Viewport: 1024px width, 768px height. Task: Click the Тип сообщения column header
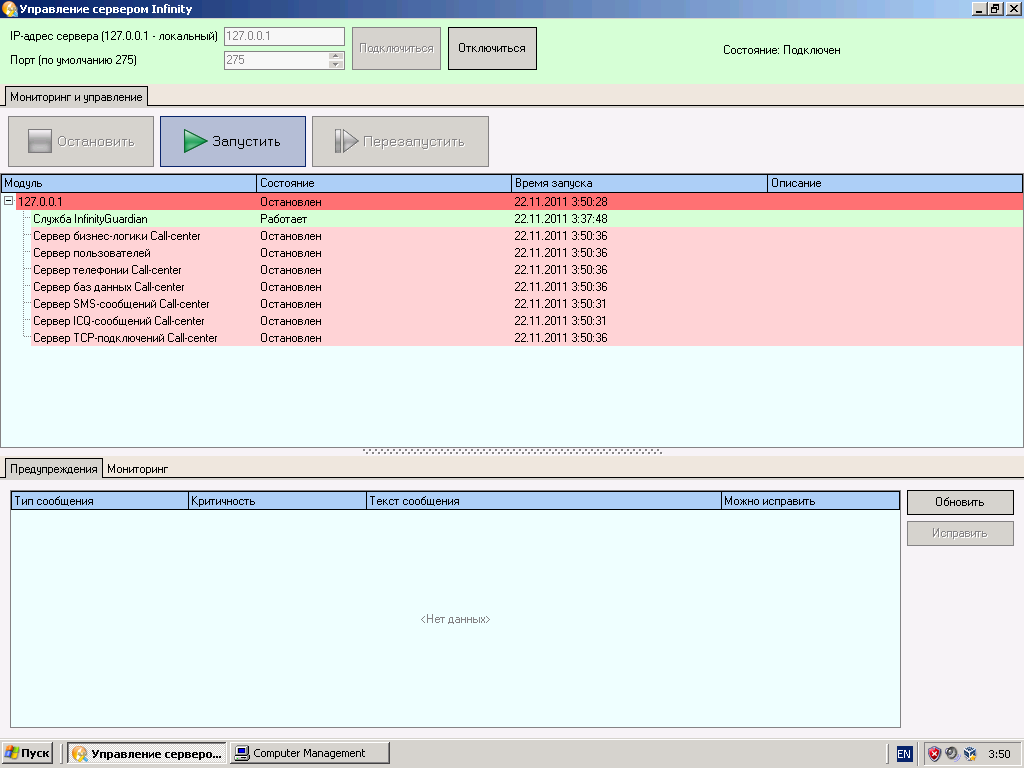(x=100, y=501)
